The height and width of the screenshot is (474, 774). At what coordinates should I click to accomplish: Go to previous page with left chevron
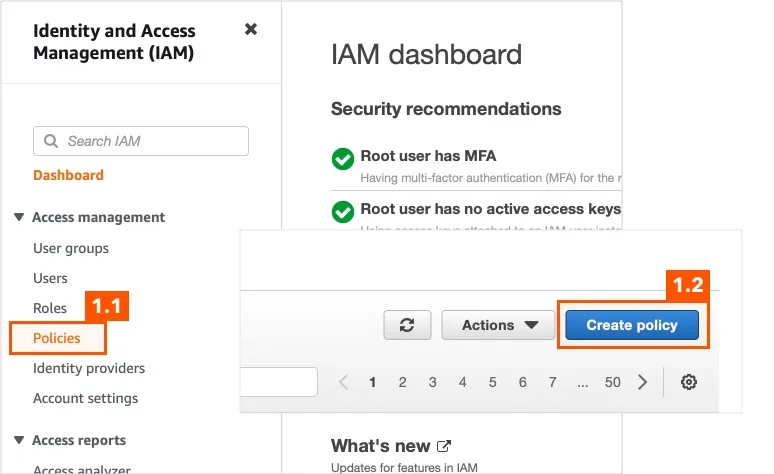(344, 382)
